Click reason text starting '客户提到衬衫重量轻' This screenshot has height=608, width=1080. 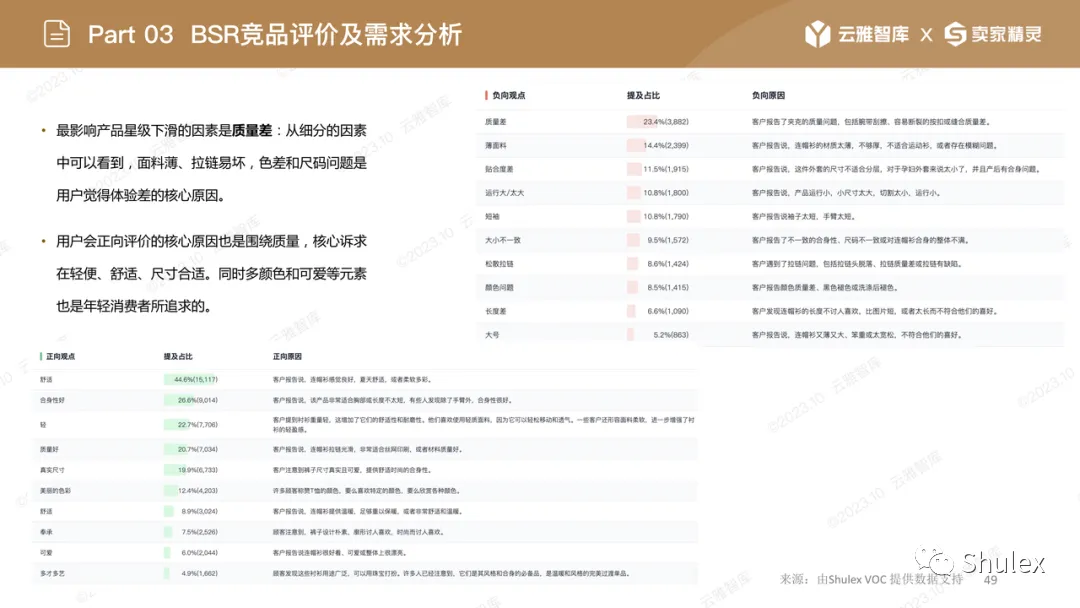[x=484, y=424]
